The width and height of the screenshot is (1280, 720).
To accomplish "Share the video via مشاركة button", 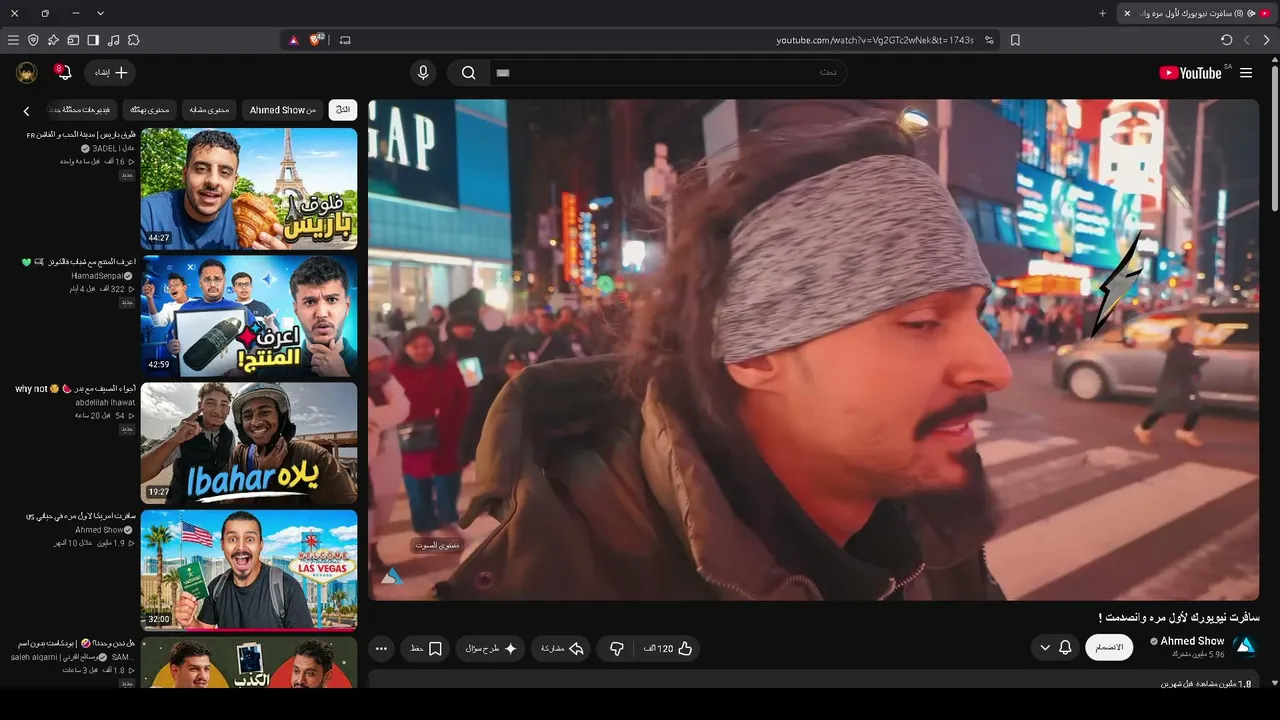I will (x=559, y=649).
